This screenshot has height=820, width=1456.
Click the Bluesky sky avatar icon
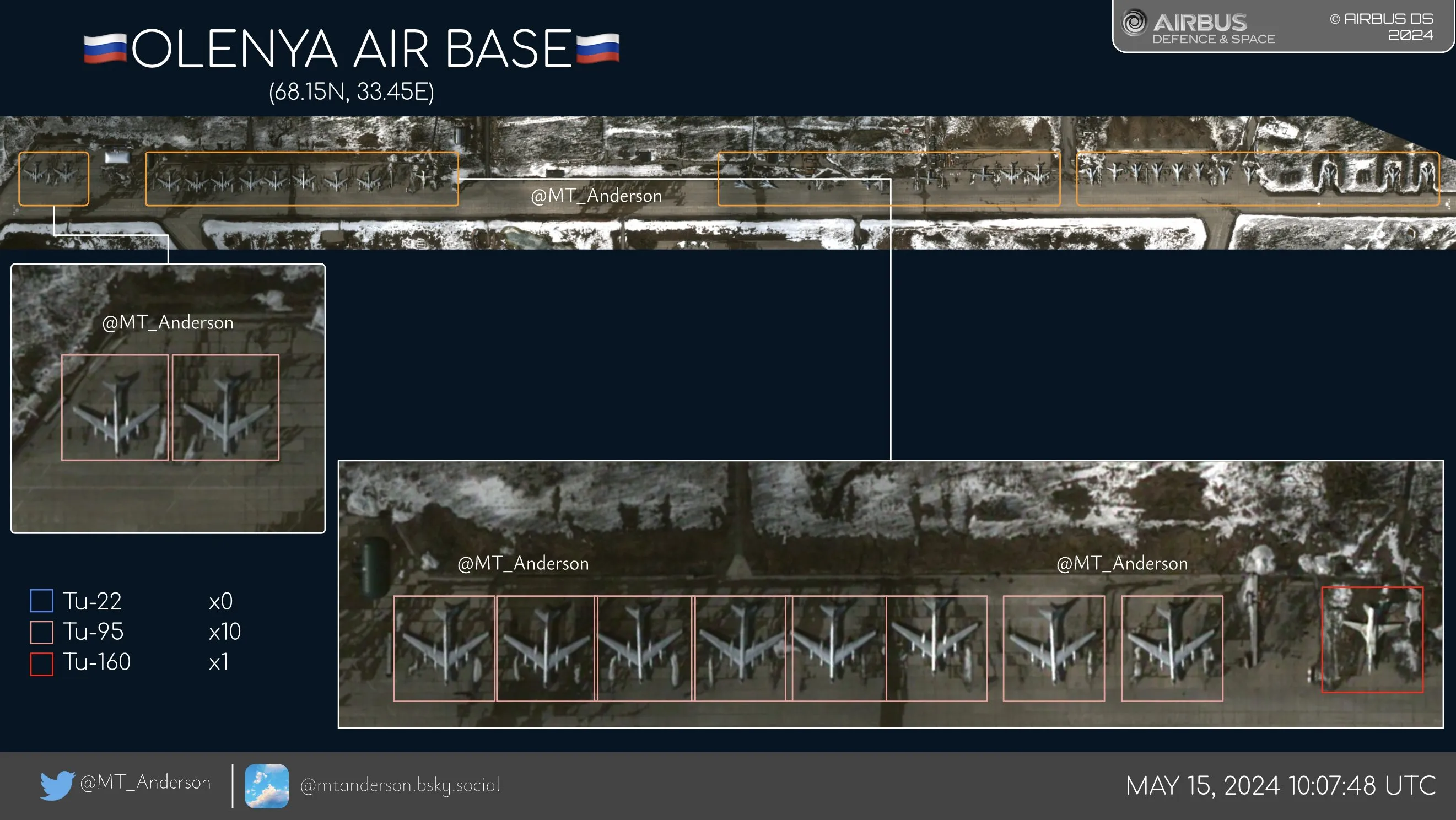pyautogui.click(x=267, y=785)
